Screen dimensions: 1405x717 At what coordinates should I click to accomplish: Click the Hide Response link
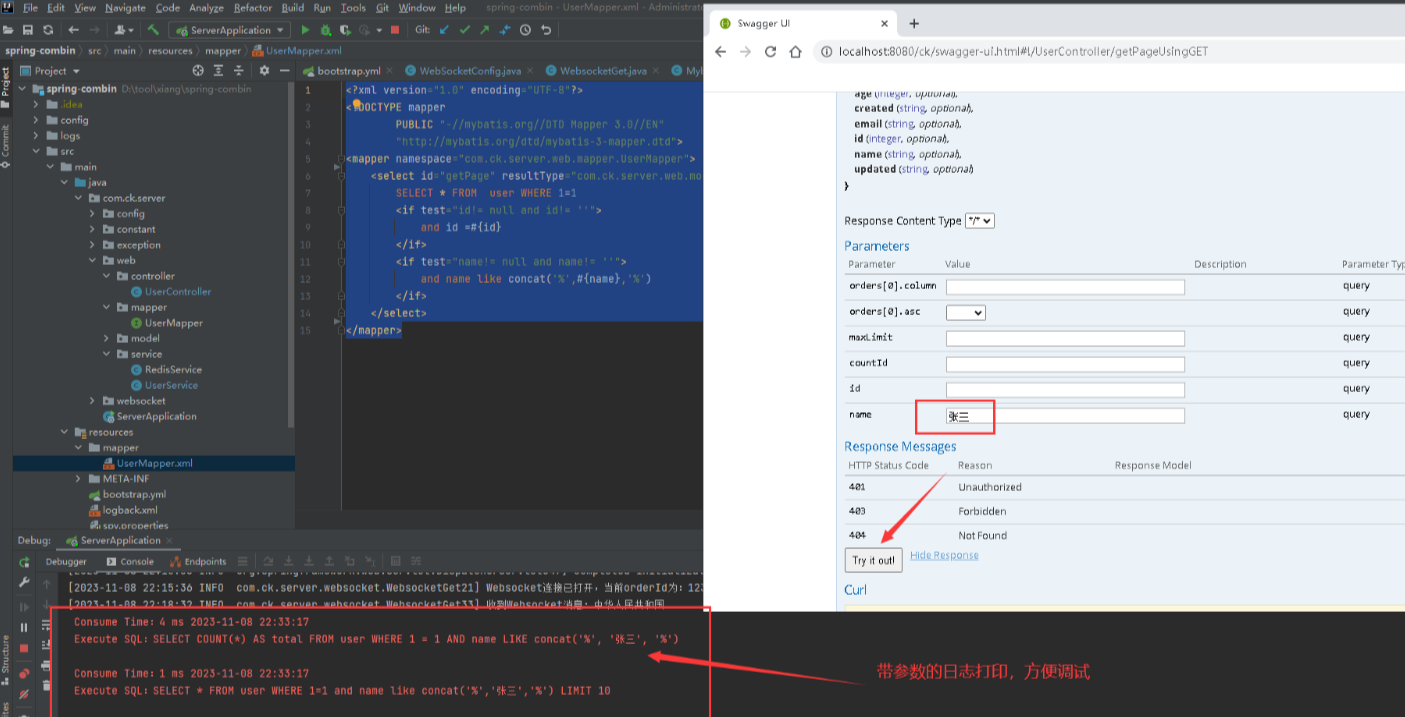click(944, 555)
